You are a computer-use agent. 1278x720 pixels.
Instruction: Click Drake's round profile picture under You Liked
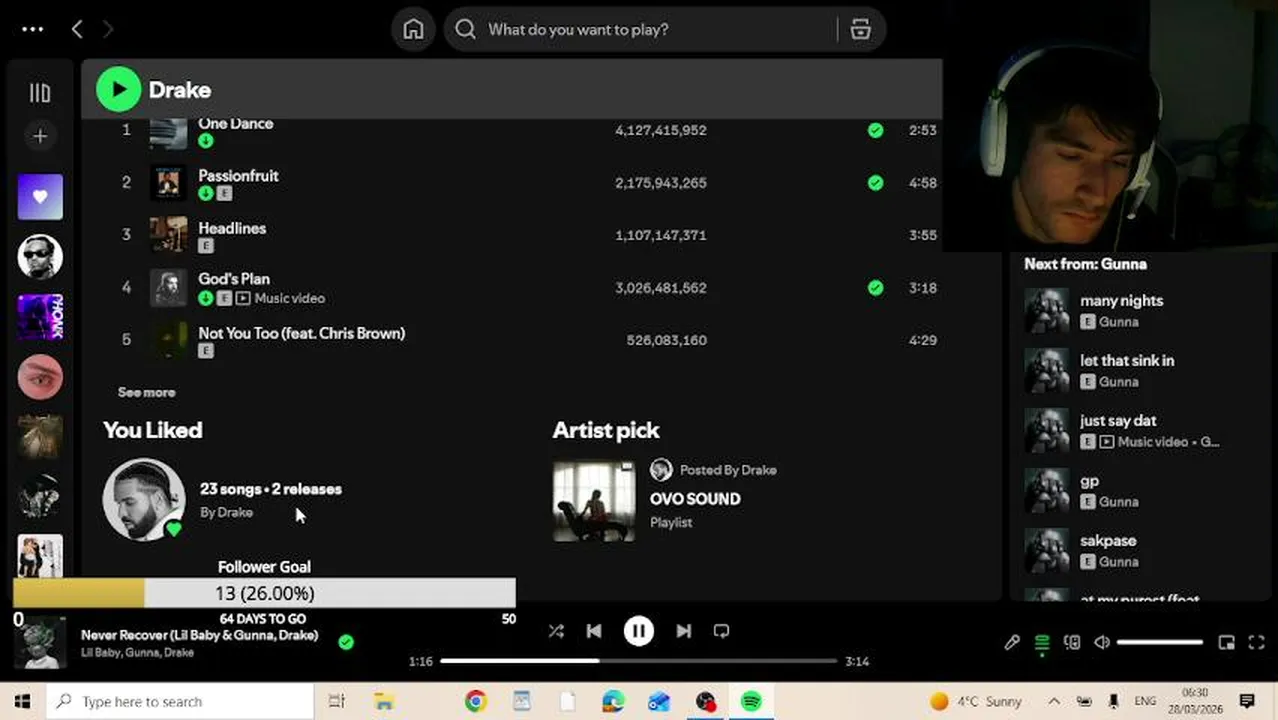pos(144,499)
